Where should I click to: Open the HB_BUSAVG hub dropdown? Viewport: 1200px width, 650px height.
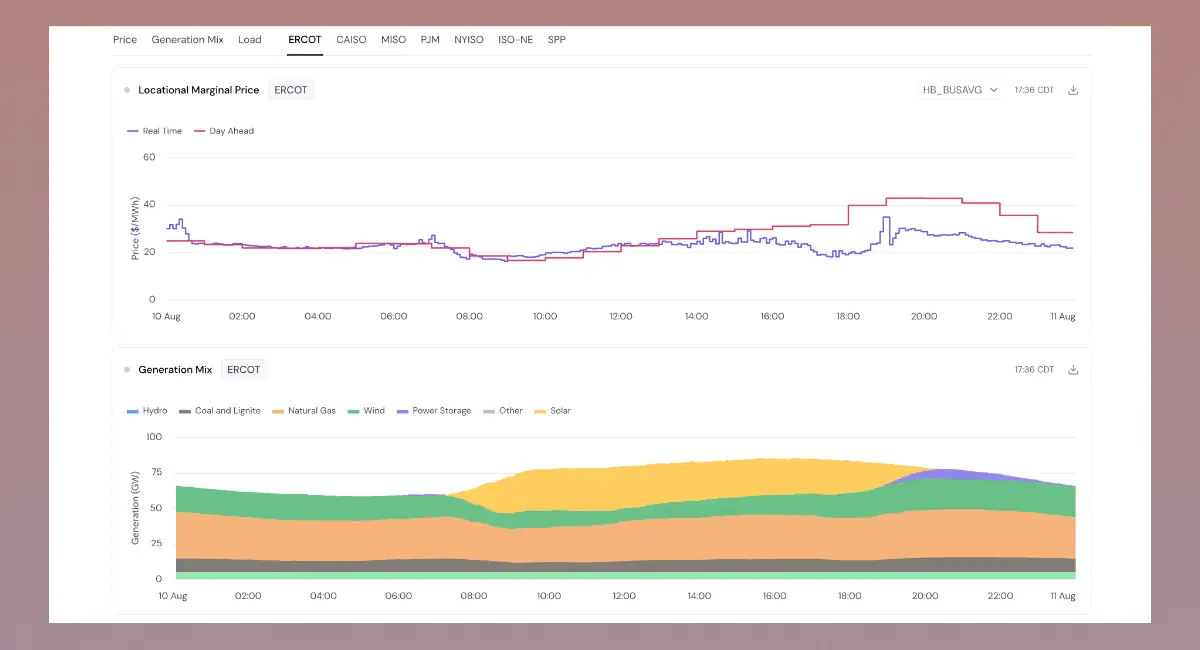tap(960, 90)
